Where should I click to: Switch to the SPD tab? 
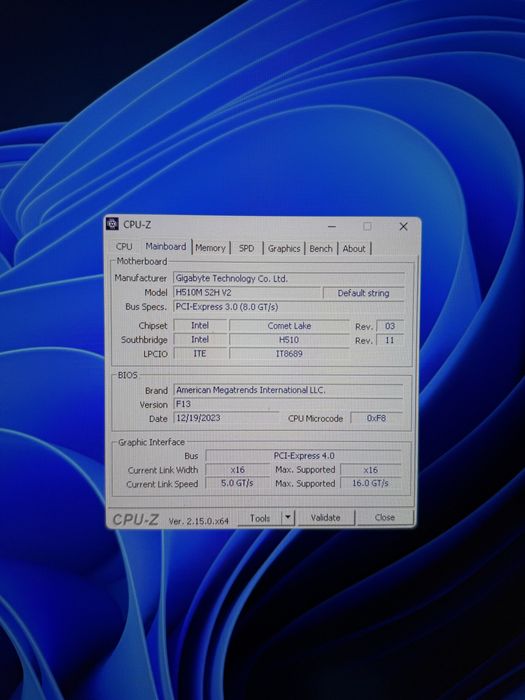[246, 248]
